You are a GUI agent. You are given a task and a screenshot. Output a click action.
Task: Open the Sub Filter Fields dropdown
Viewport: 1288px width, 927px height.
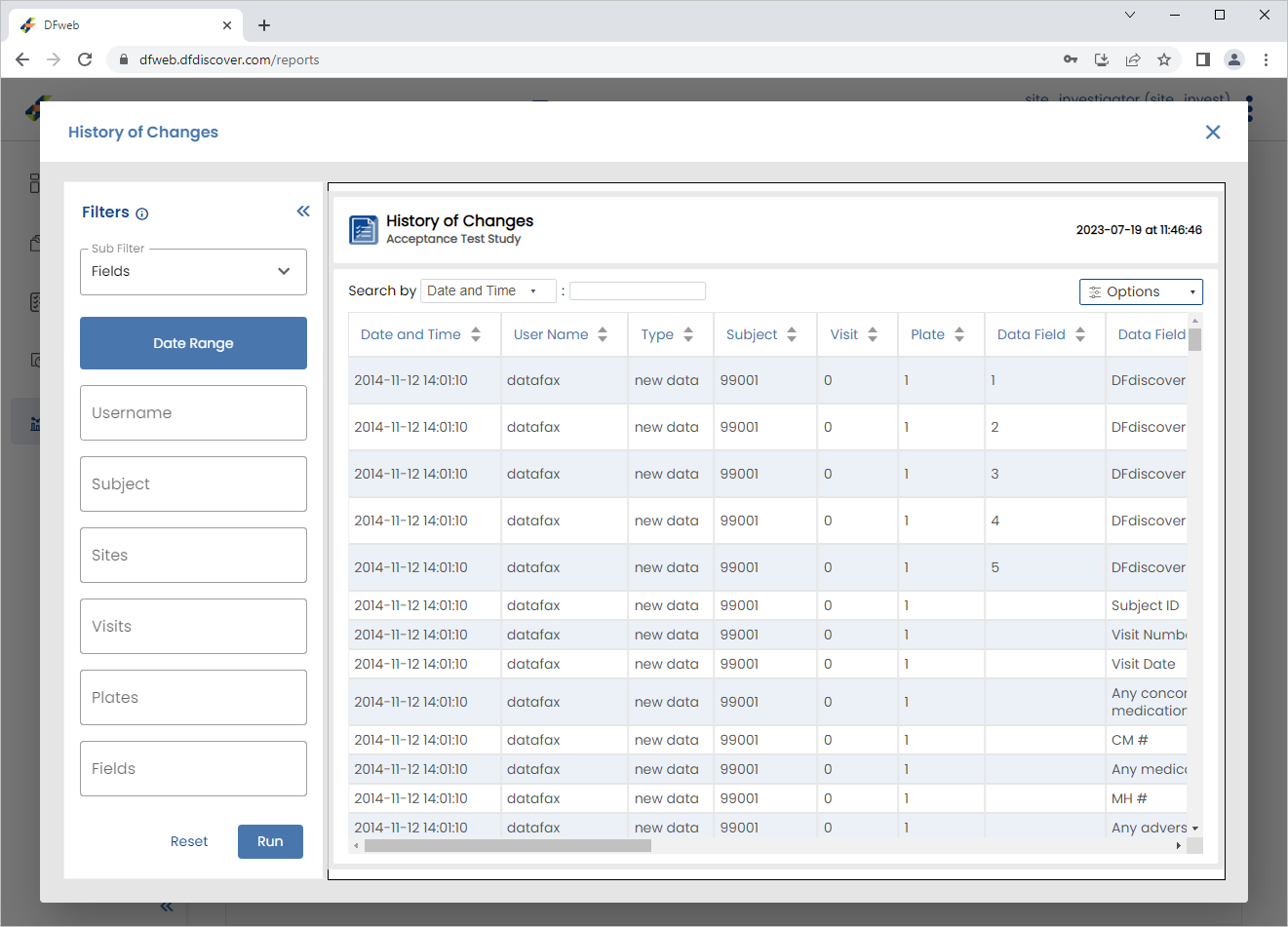[x=193, y=272]
